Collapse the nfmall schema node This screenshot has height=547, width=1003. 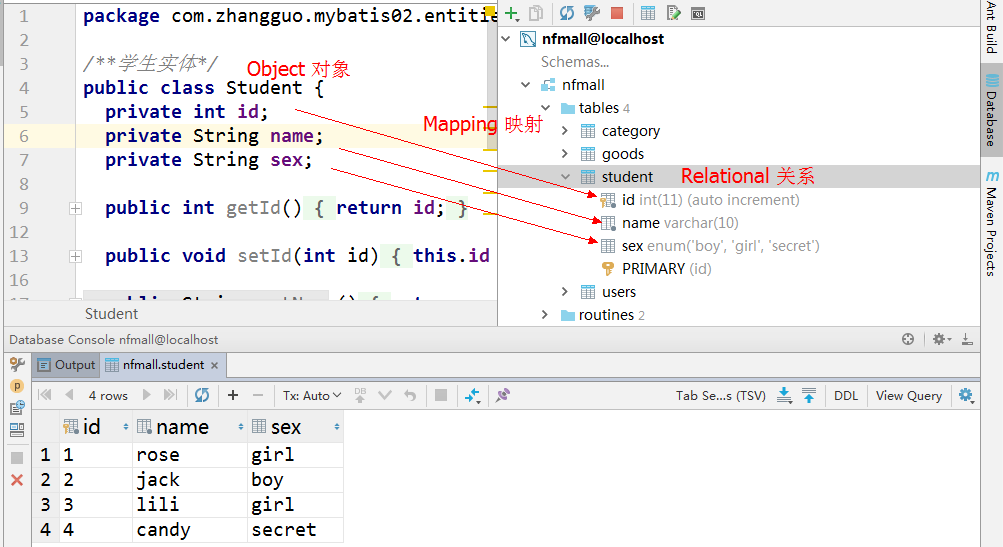526,84
